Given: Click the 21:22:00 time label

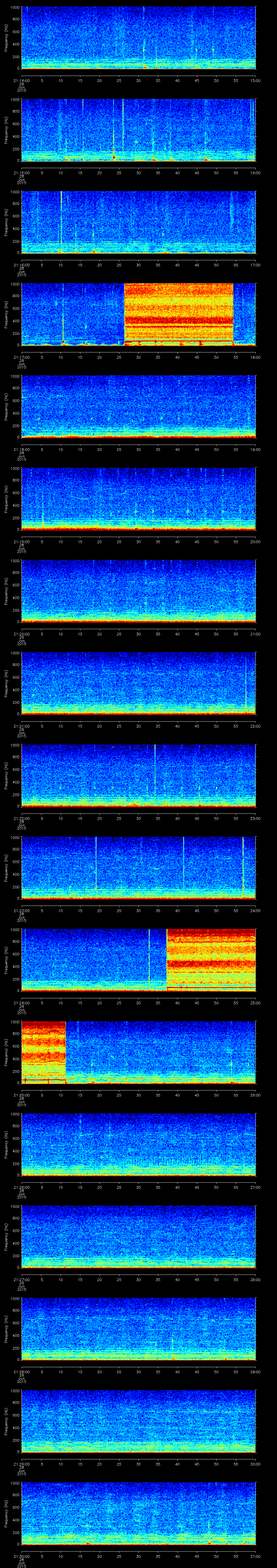Looking at the screenshot, I should pos(21,818).
